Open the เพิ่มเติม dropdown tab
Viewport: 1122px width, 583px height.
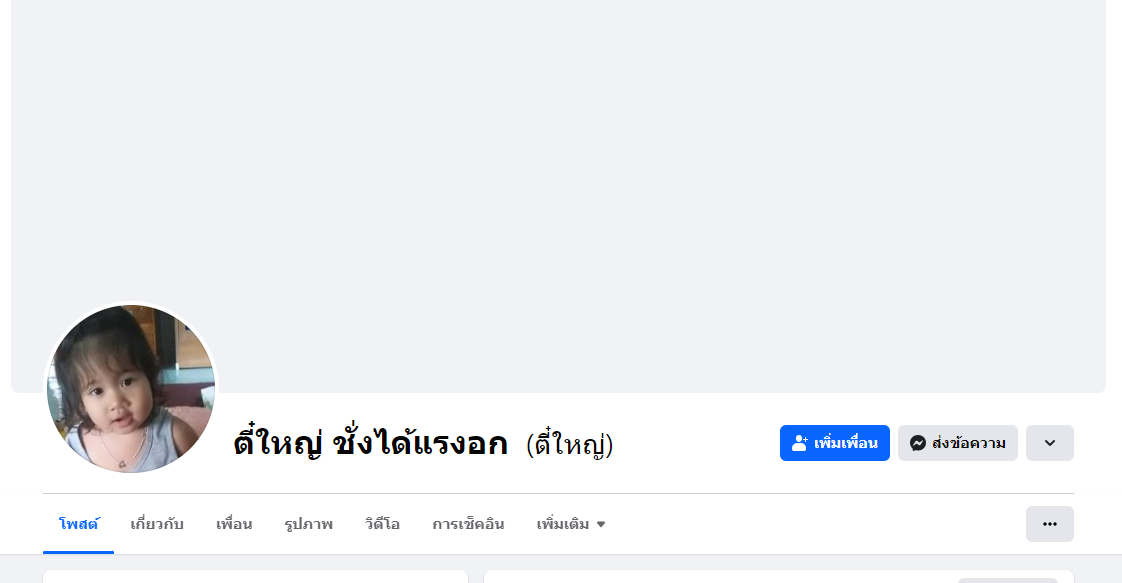563,524
